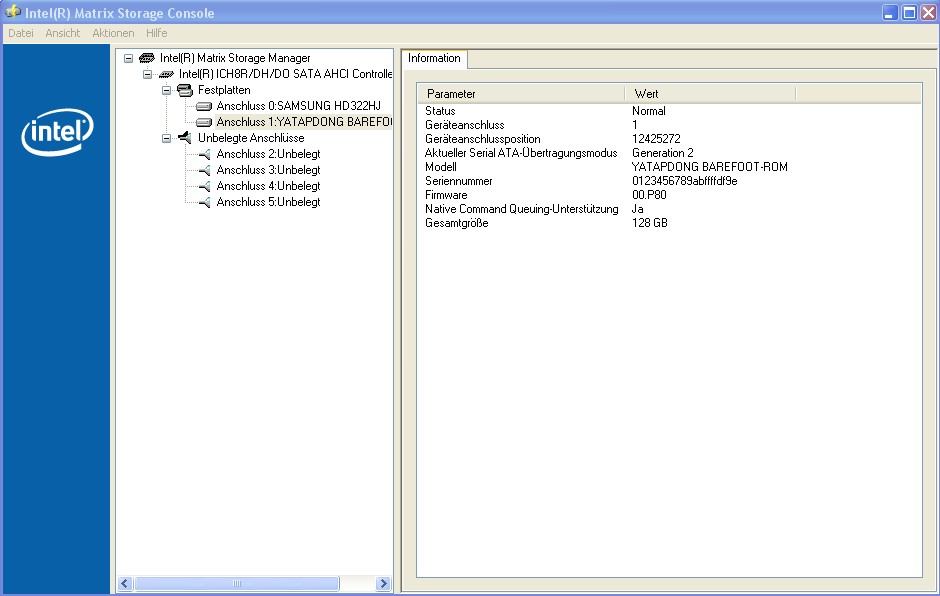
Task: Open the Aktionen menu
Action: pos(113,33)
